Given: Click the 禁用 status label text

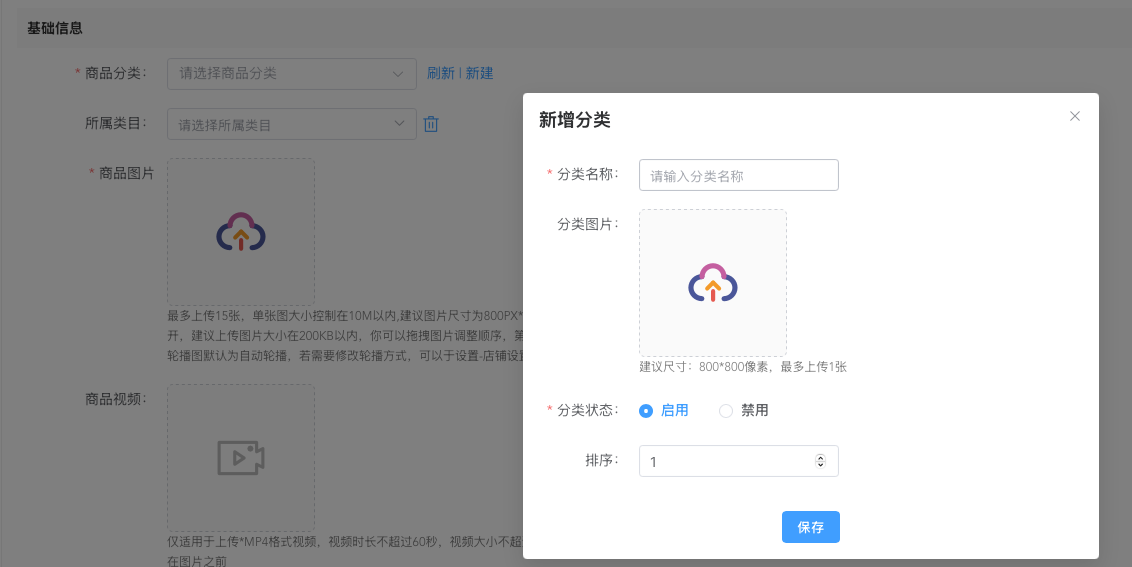Looking at the screenshot, I should [x=755, y=411].
